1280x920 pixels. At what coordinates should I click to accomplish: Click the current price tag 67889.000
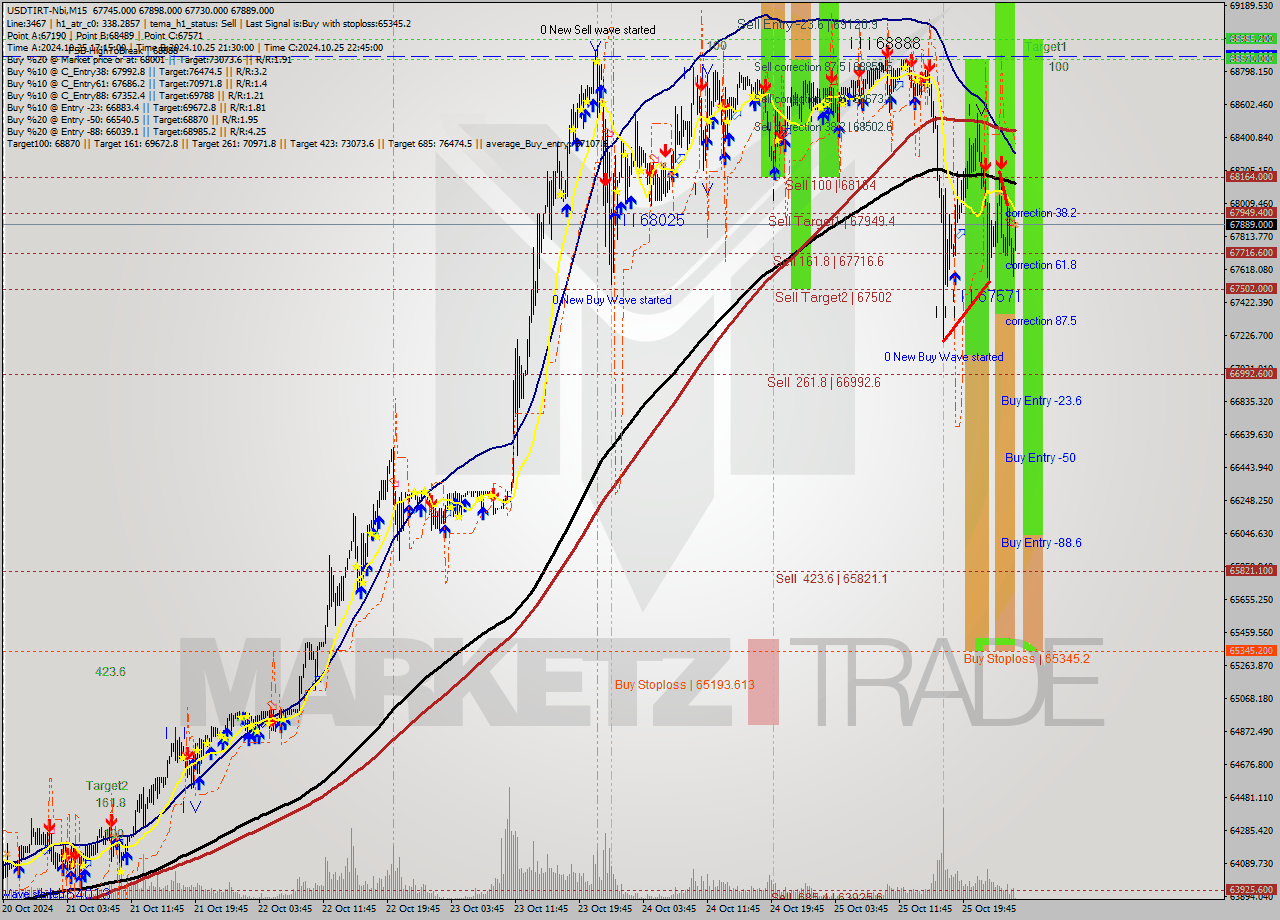[x=1251, y=225]
